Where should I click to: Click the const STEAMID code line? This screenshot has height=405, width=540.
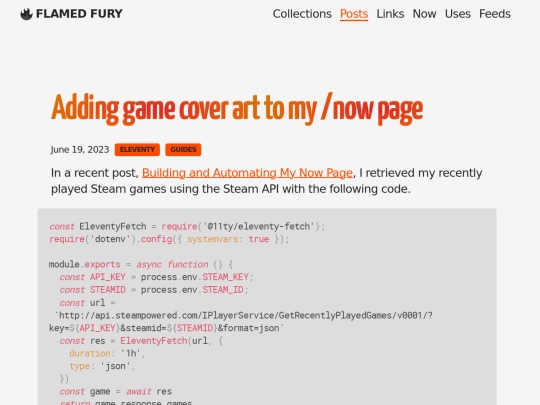(x=154, y=290)
